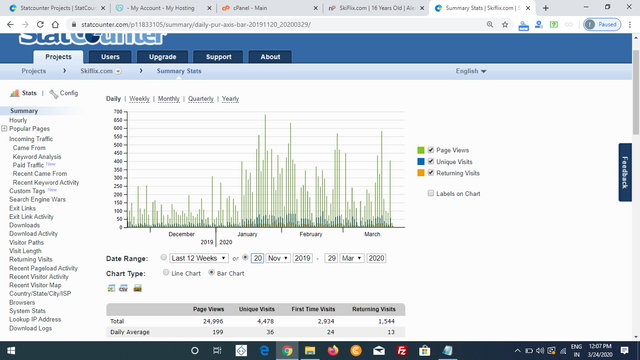The height and width of the screenshot is (360, 640).
Task: Toggle Page Views checkbox
Action: click(x=431, y=150)
